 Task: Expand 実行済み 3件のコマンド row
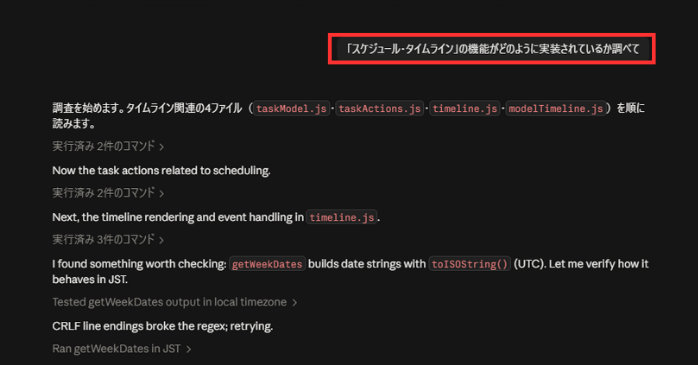tap(108, 240)
